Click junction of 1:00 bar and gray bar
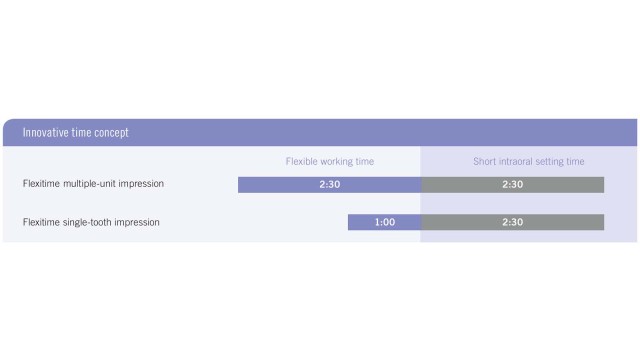Screen dimensions: 640x360 coord(421,222)
